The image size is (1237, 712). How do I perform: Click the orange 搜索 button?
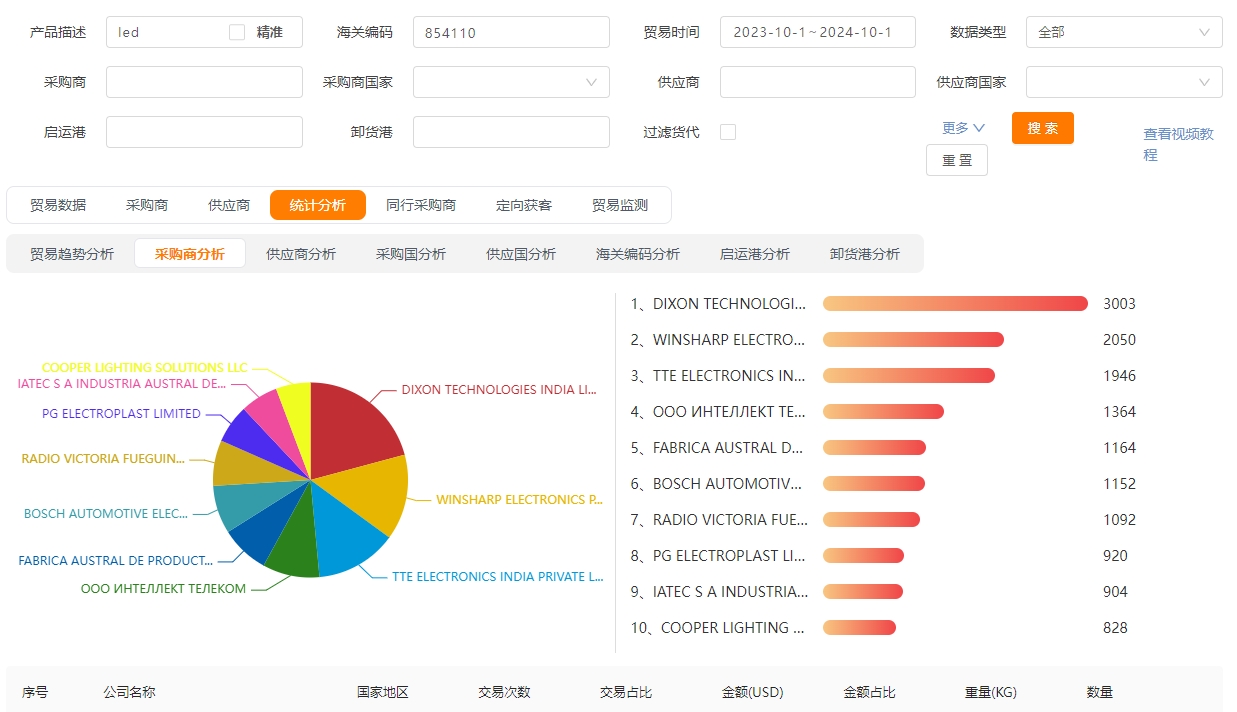[x=1043, y=128]
